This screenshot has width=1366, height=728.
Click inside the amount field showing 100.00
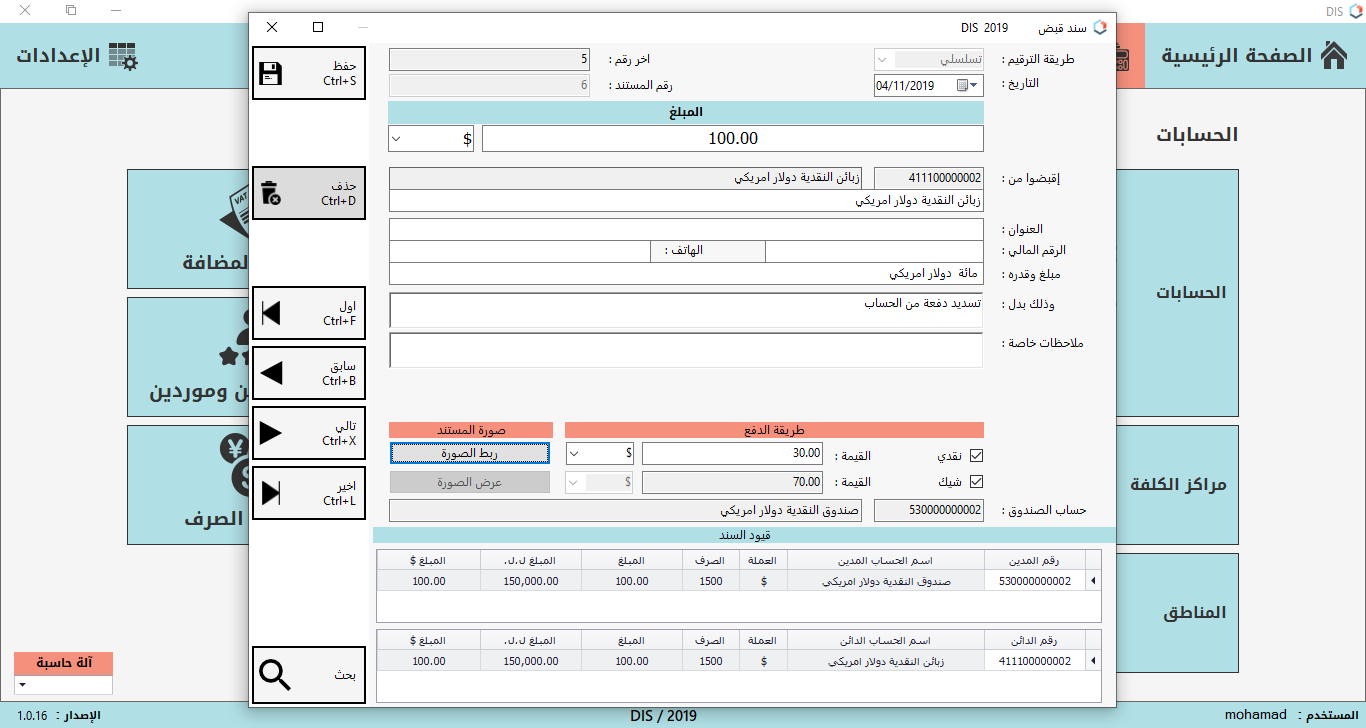tap(732, 139)
